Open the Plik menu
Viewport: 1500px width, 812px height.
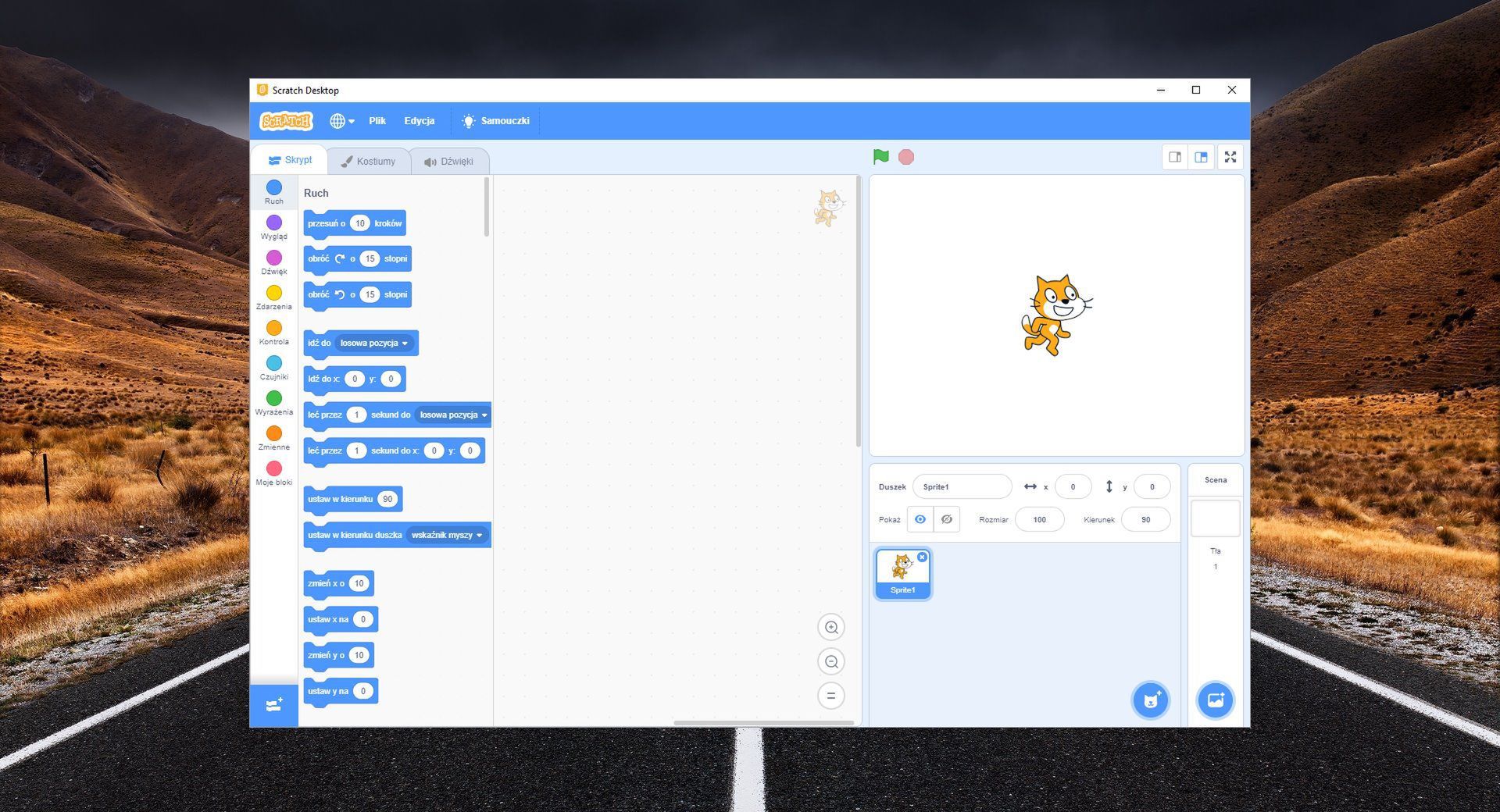(x=377, y=121)
